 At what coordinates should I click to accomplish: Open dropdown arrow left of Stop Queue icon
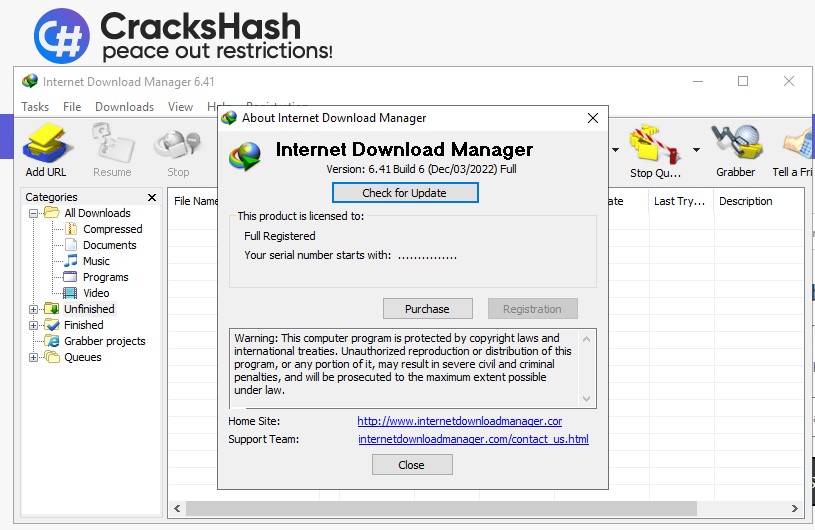(615, 150)
